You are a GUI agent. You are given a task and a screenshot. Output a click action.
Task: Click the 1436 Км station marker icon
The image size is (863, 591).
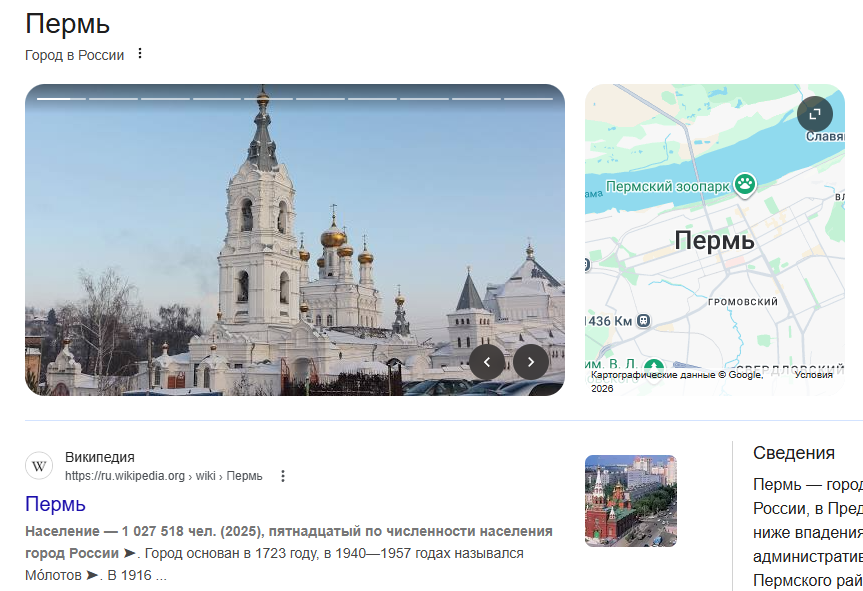(644, 321)
